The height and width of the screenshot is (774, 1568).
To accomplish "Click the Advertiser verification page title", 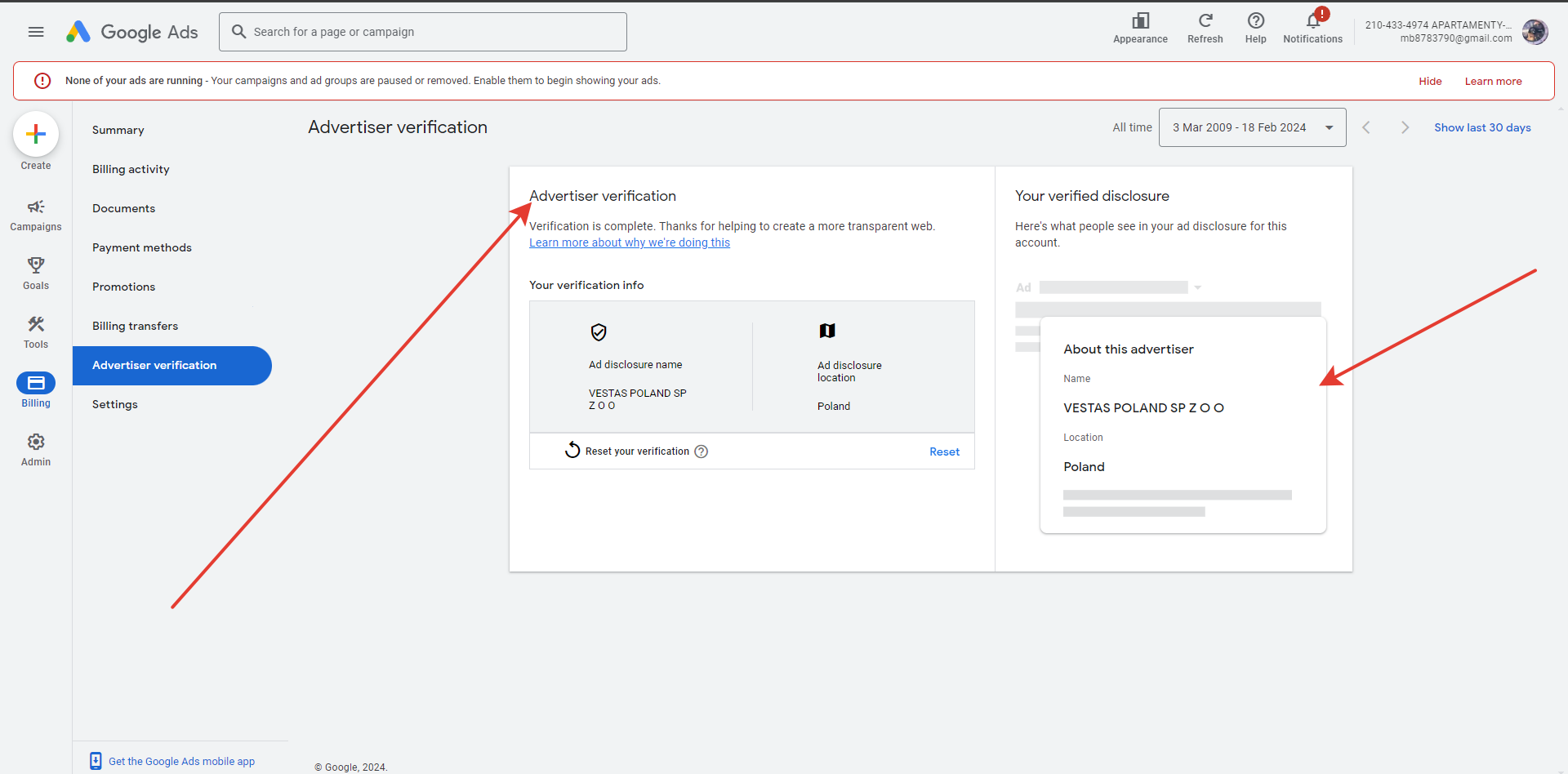I will pos(398,127).
